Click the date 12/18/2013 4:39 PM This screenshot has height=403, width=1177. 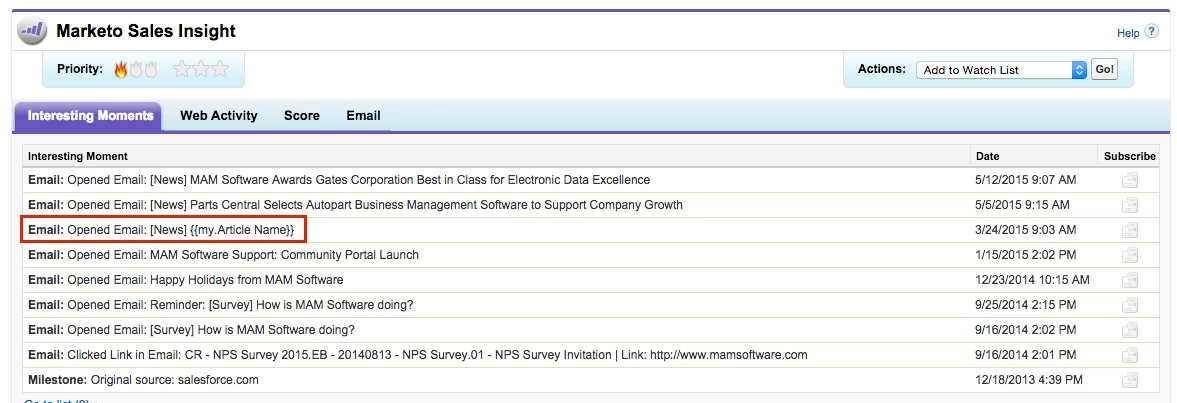pos(1029,380)
